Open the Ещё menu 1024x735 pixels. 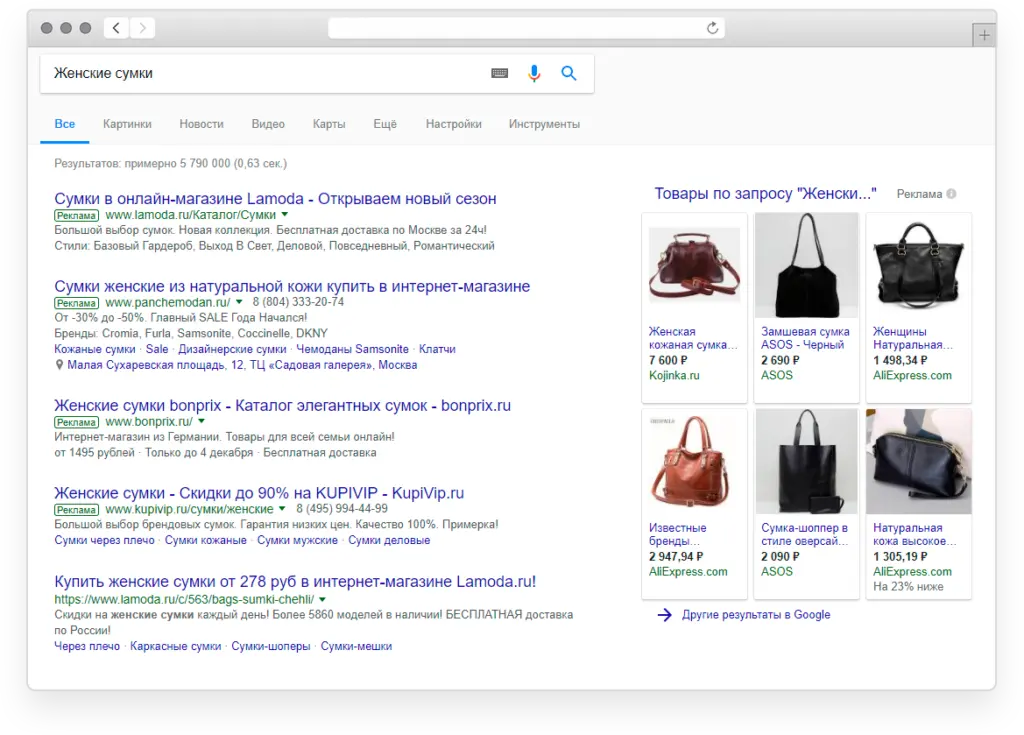tap(385, 124)
